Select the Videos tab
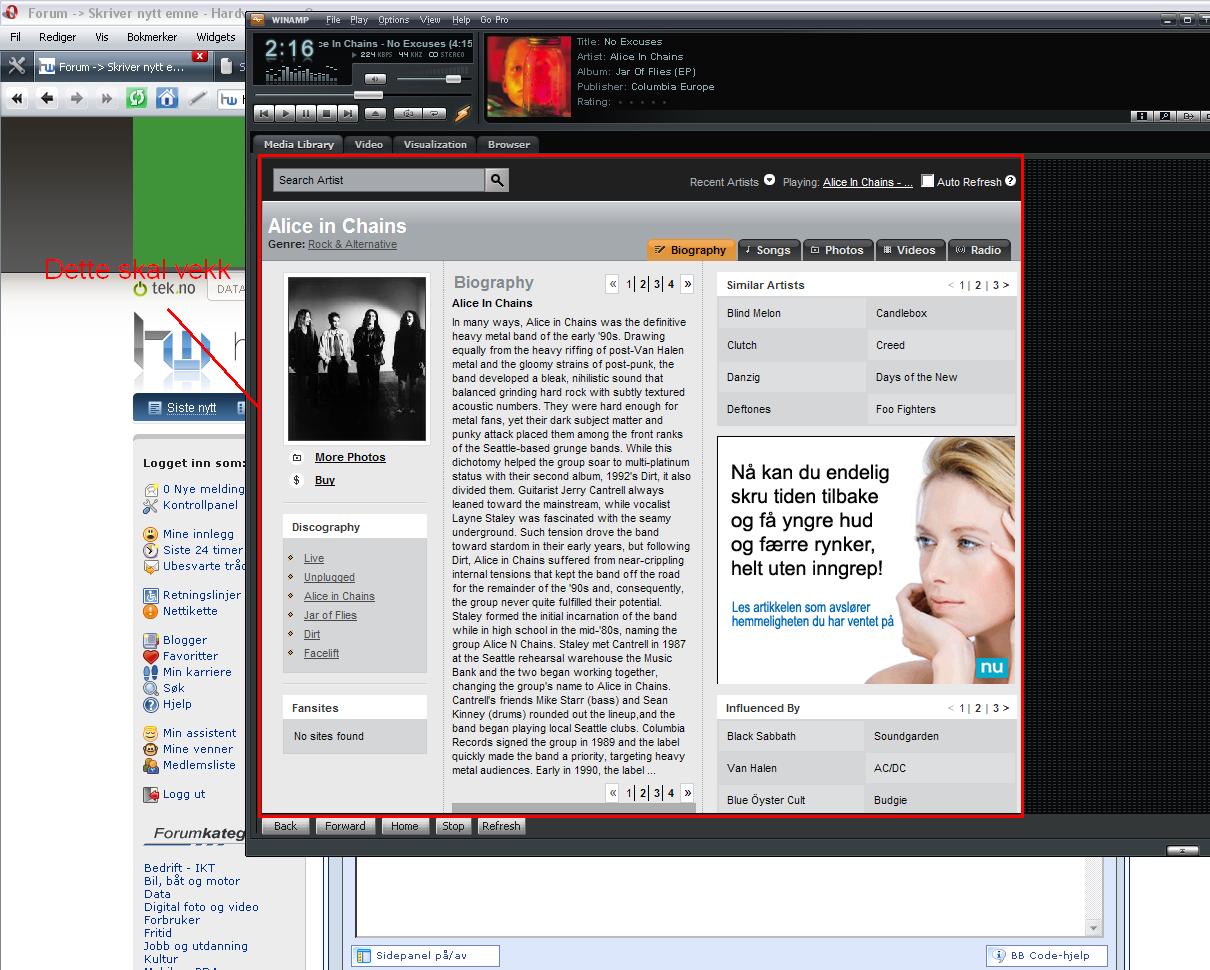The width and height of the screenshot is (1210, 970). 909,250
